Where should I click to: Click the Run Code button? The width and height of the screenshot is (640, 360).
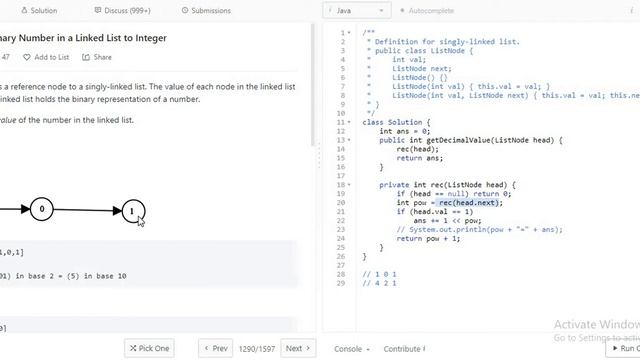(624, 348)
